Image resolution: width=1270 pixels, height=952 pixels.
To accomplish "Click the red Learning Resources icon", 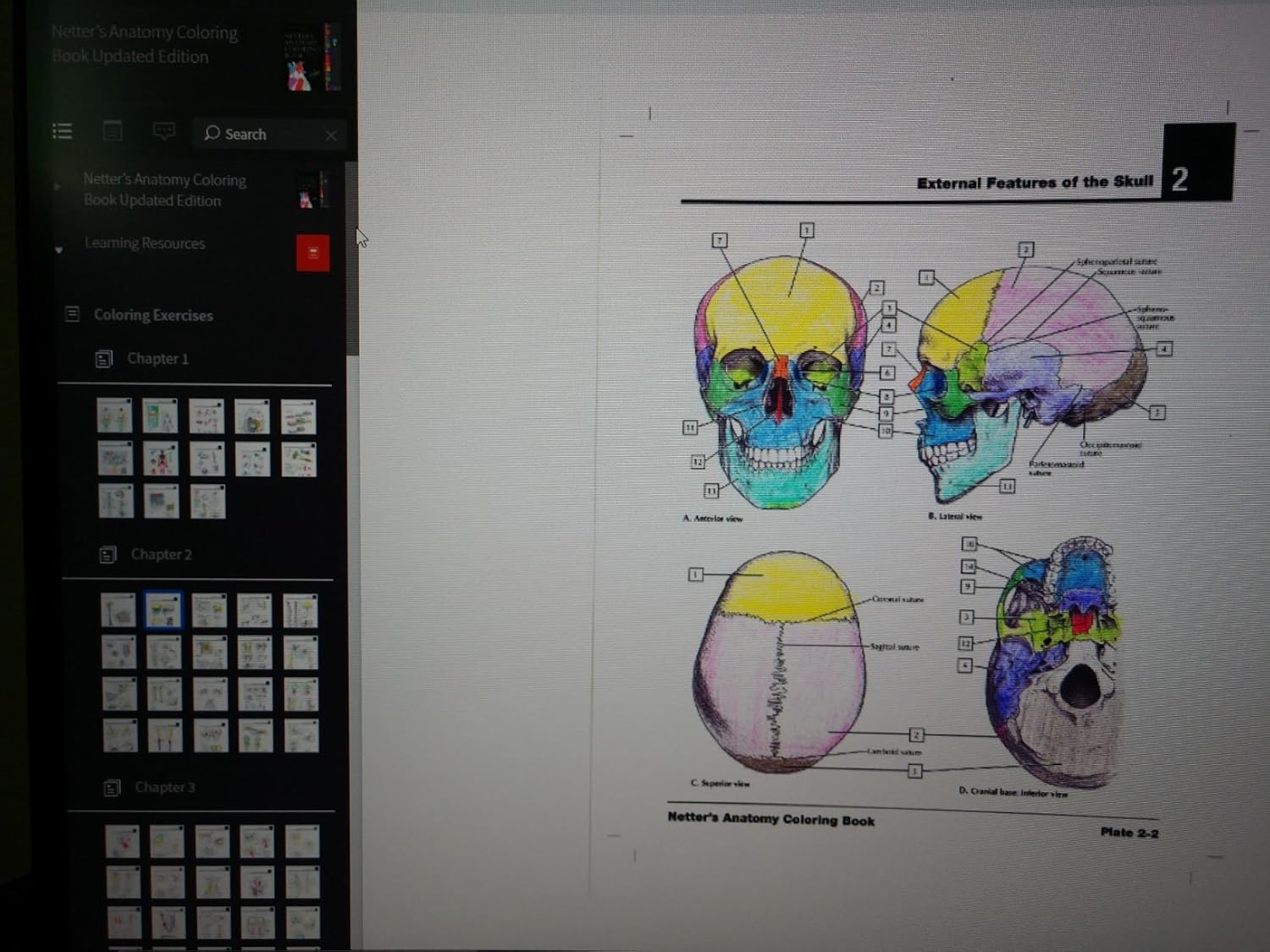I will 312,253.
